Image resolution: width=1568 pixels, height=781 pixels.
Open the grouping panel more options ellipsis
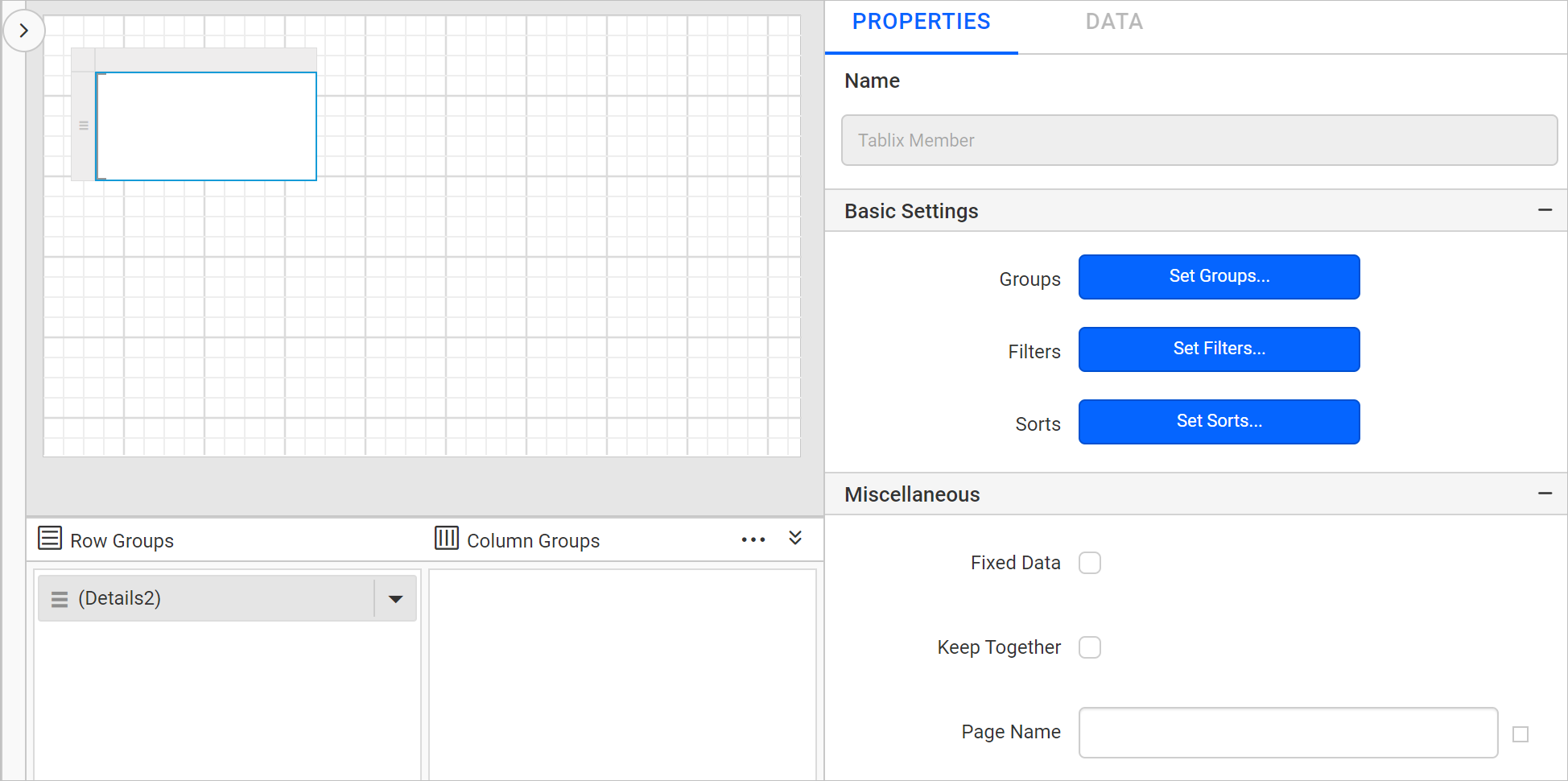753,539
